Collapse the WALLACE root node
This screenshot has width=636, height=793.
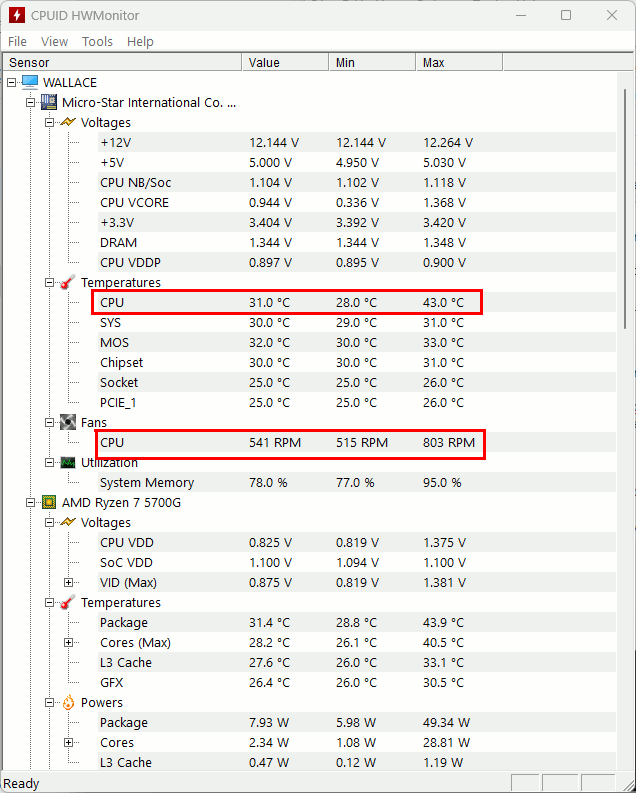pyautogui.click(x=12, y=82)
